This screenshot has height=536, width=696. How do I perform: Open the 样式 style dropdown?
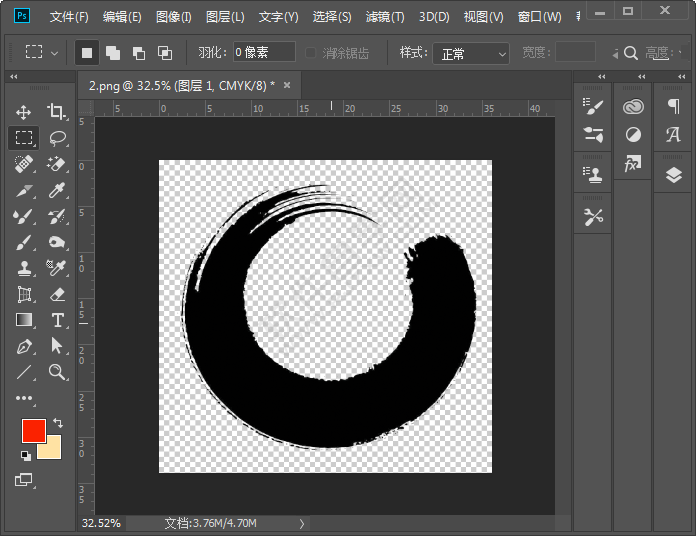(x=471, y=54)
